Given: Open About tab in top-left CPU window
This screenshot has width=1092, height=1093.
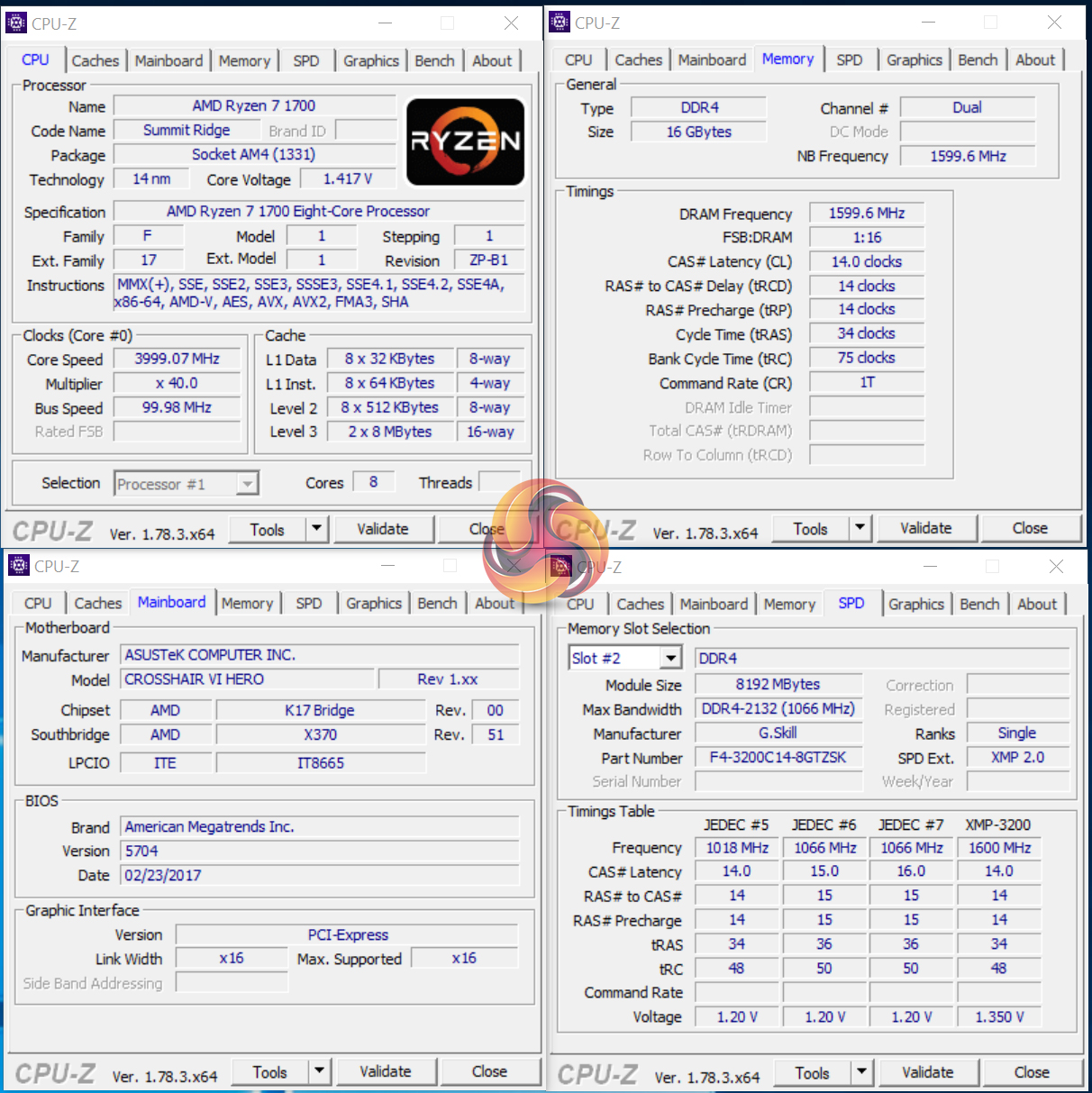Looking at the screenshot, I should click(492, 60).
